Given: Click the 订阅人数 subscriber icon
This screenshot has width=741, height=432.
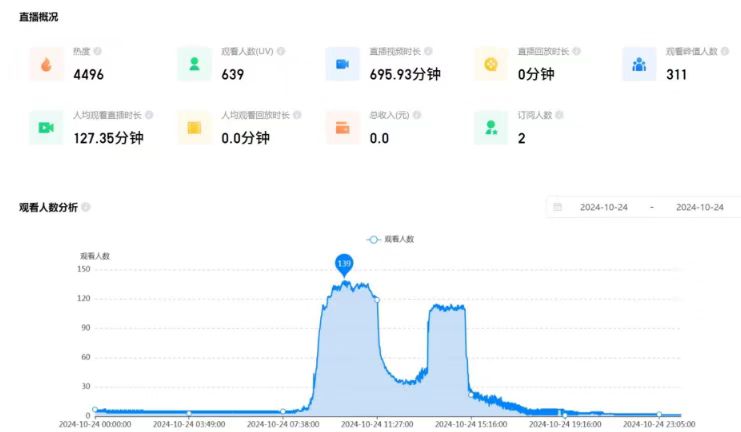Looking at the screenshot, I should 491,128.
